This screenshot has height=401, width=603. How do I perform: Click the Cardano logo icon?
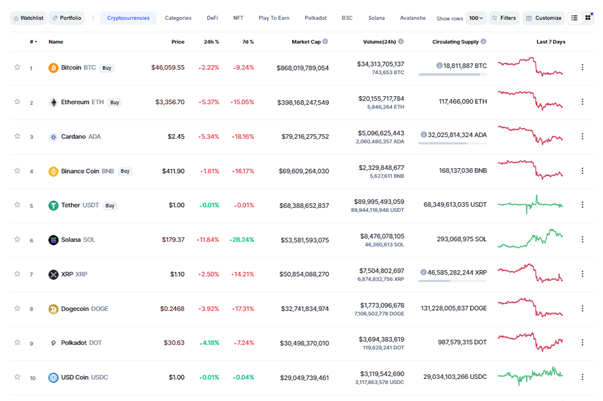pyautogui.click(x=53, y=137)
